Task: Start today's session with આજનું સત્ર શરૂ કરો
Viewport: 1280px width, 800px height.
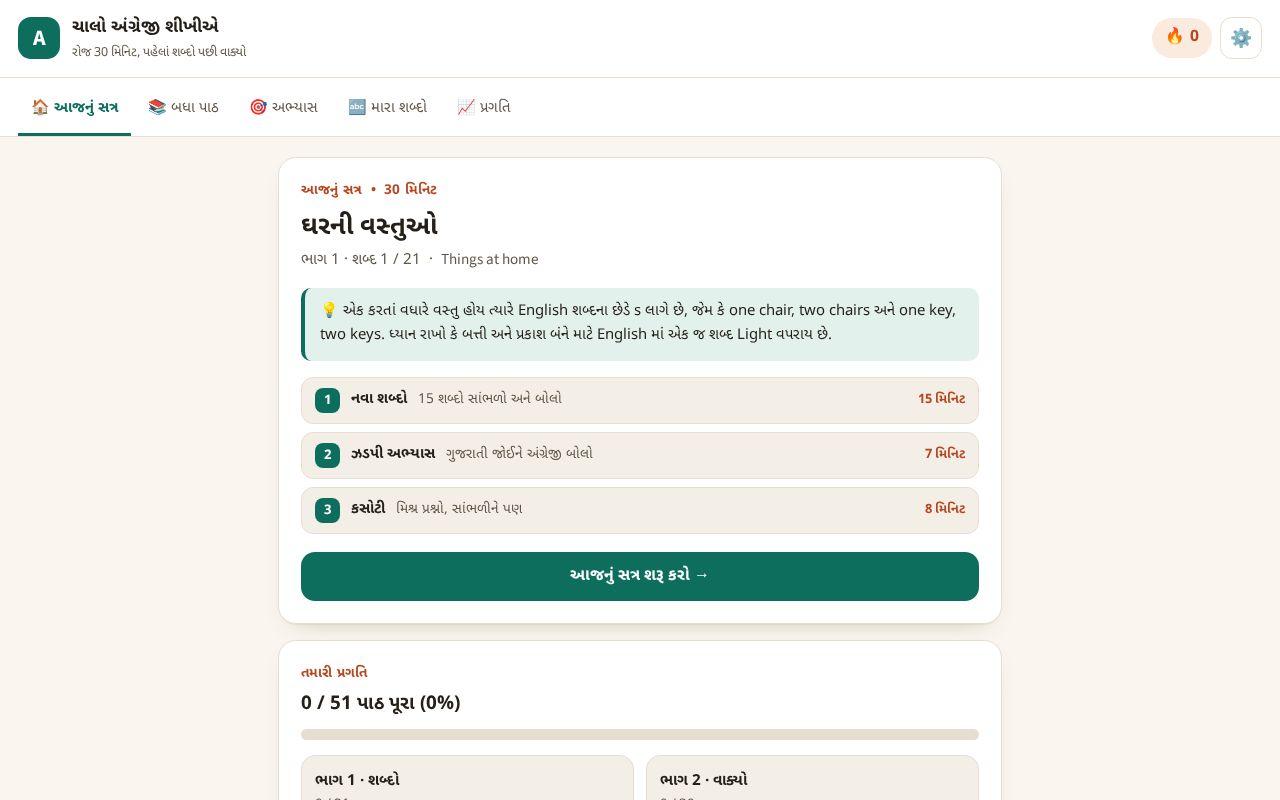Action: pos(640,576)
